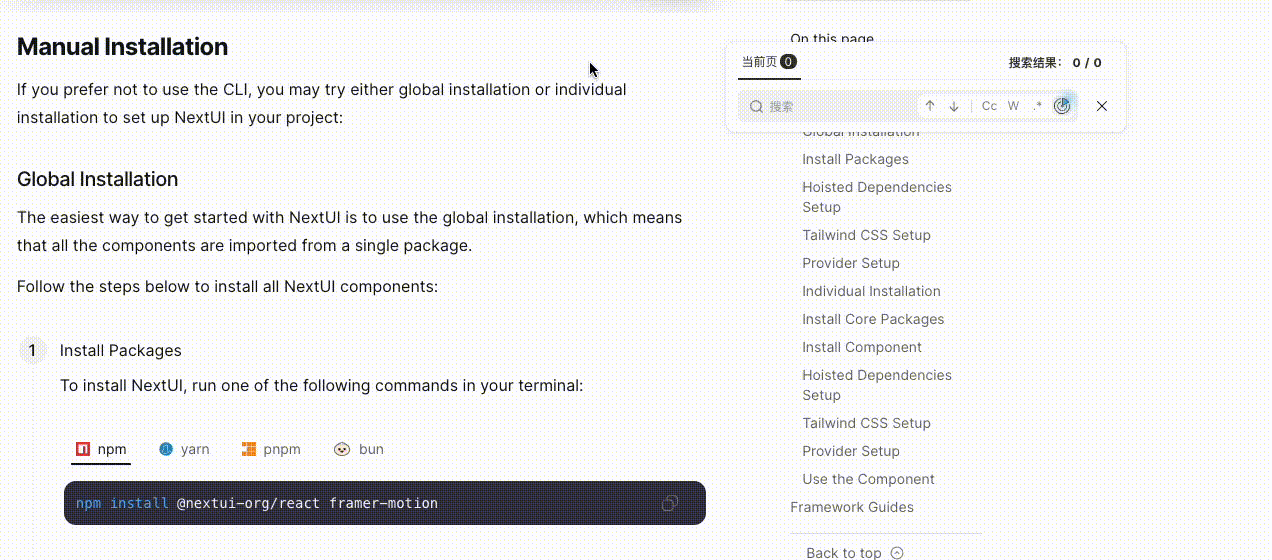Go to Install Component link

click(862, 347)
